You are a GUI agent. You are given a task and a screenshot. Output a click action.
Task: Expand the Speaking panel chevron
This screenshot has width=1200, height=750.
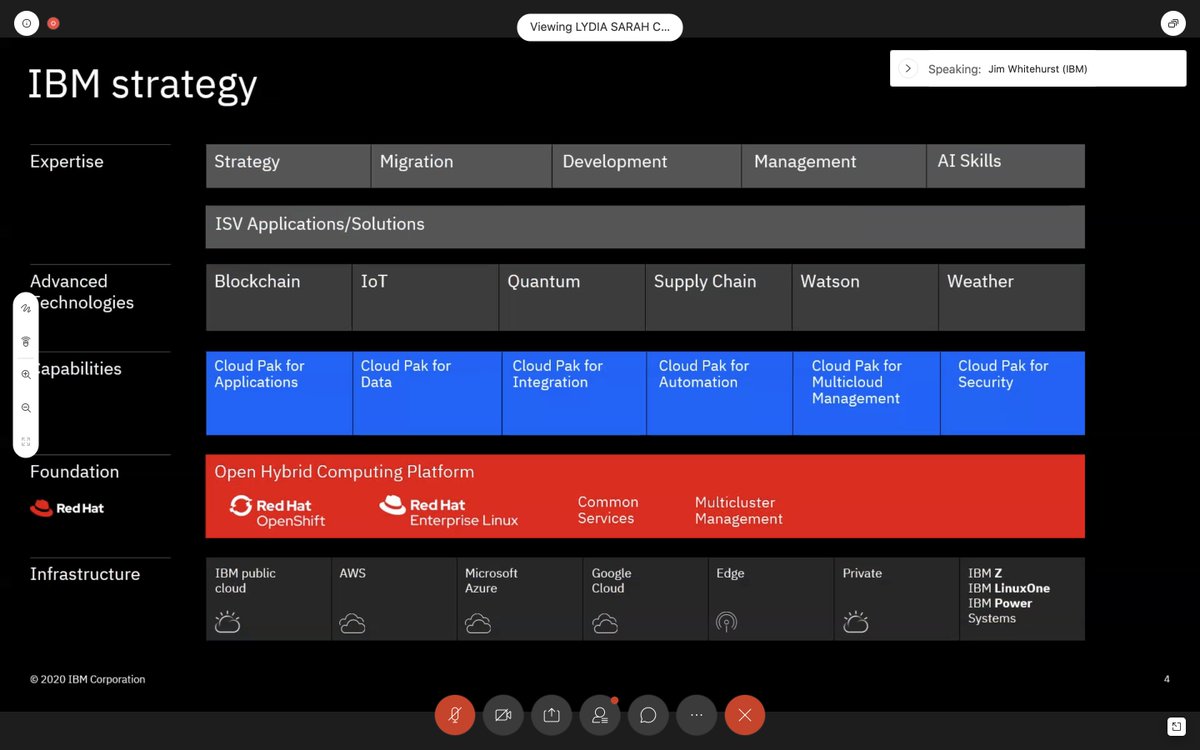coord(908,69)
